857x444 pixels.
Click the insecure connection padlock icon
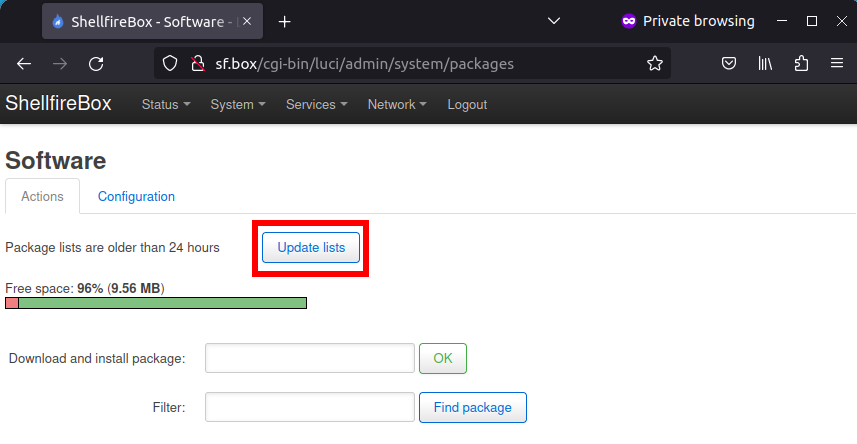pos(197,64)
